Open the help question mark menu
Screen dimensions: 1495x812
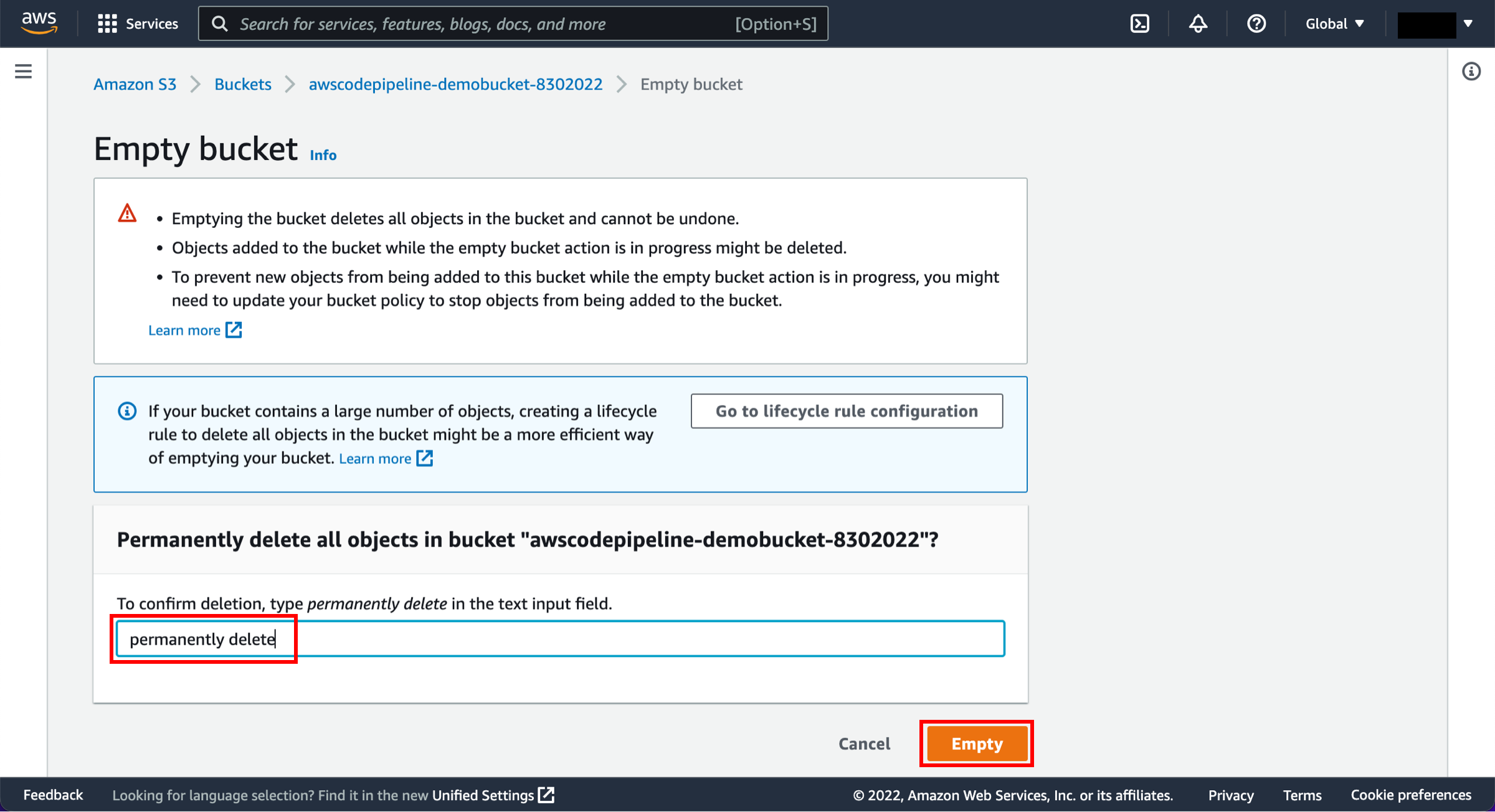[1256, 24]
